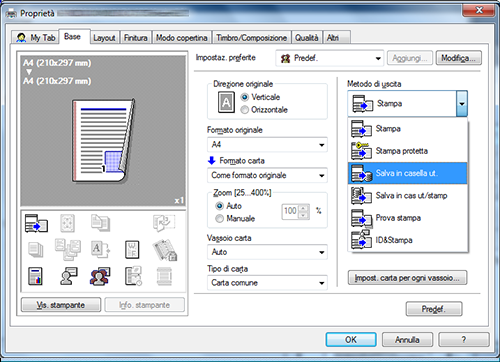The width and height of the screenshot is (500, 362).
Task: Click the print output method status icon in the lower icon grid
Action: coord(36,223)
